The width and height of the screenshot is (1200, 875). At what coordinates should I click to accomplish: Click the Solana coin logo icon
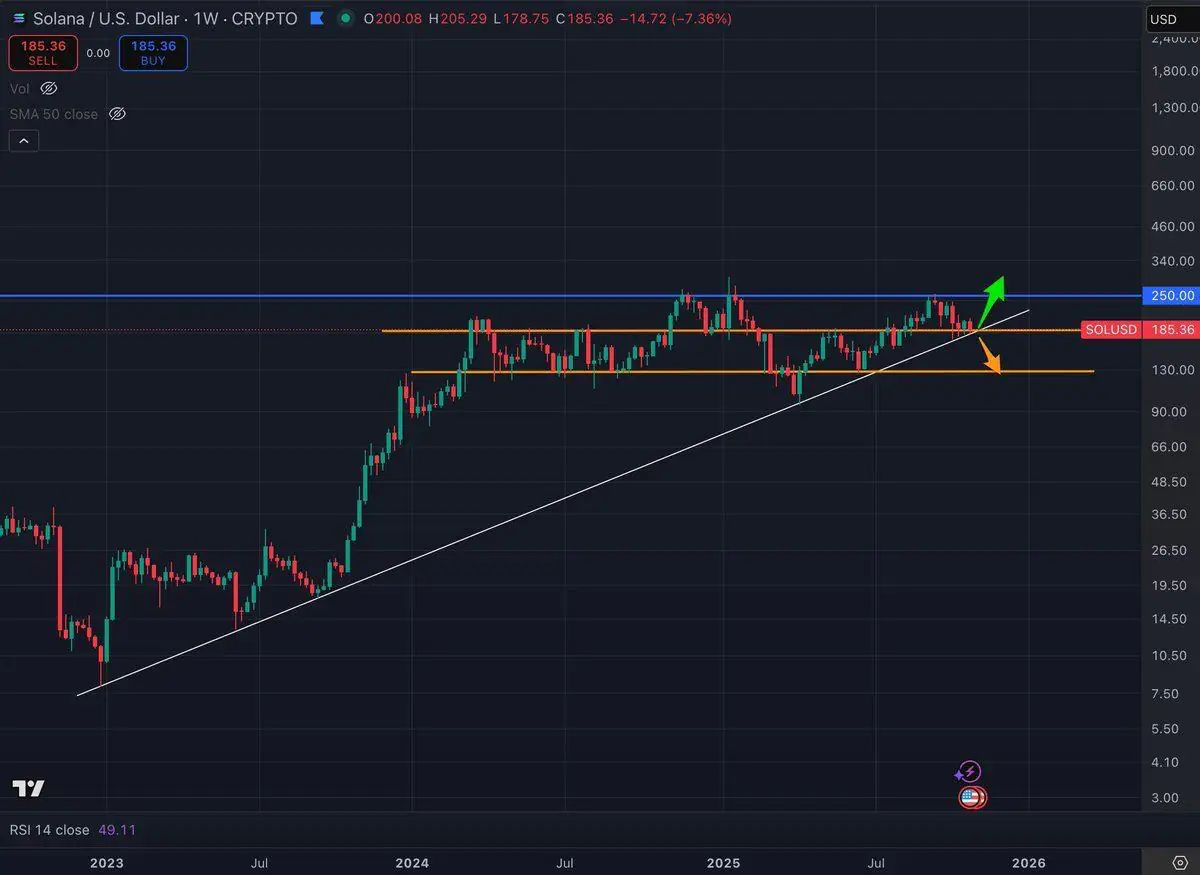pyautogui.click(x=18, y=18)
